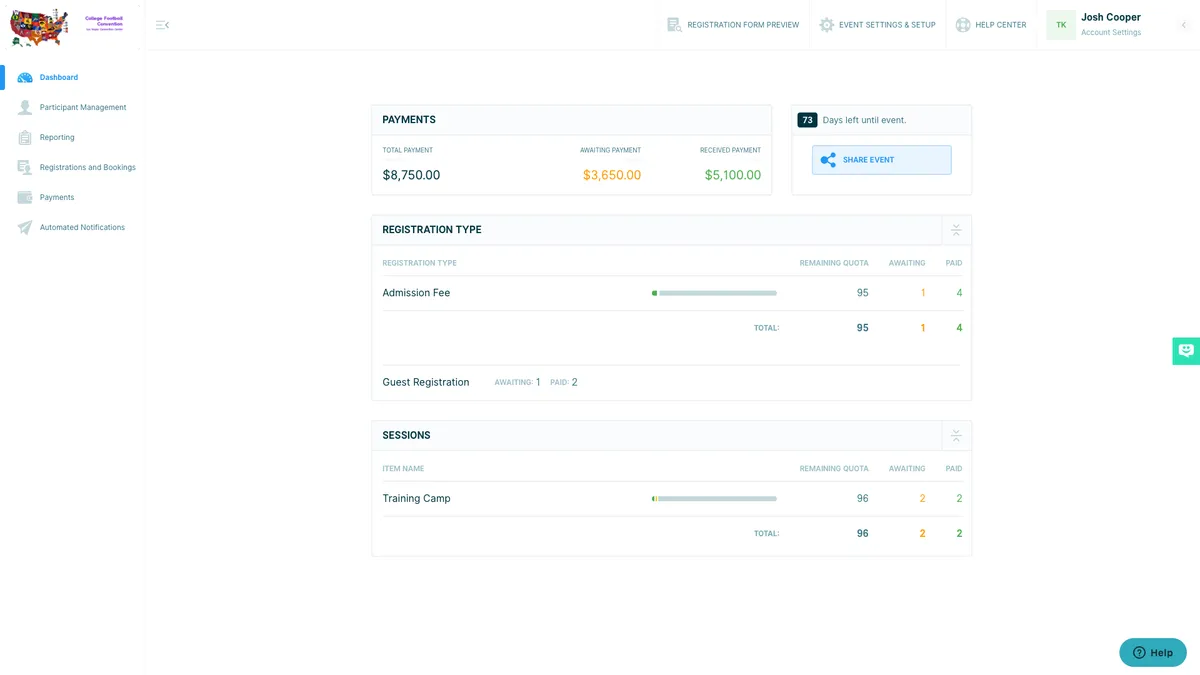Screen dimensions: 1200x675
Task: Click the ITEM NAME column header
Action: [x=403, y=468]
